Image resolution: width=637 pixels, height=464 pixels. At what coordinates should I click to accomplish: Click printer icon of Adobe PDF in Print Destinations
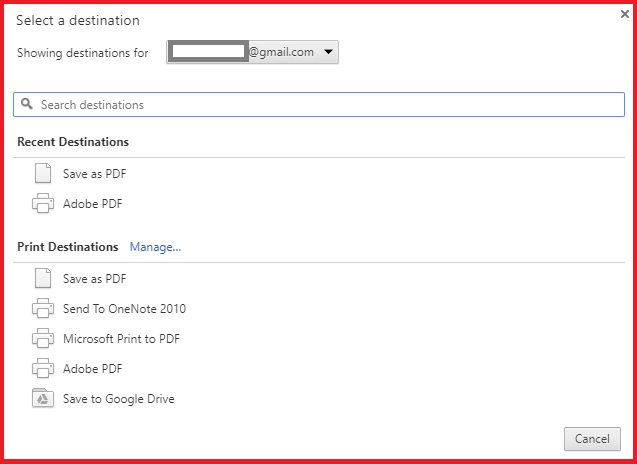(x=43, y=368)
